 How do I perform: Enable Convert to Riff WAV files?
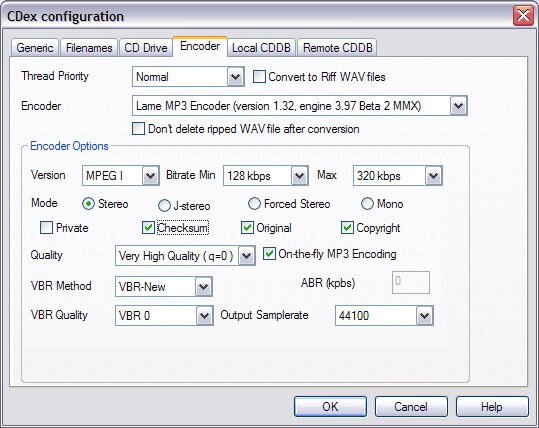point(259,76)
